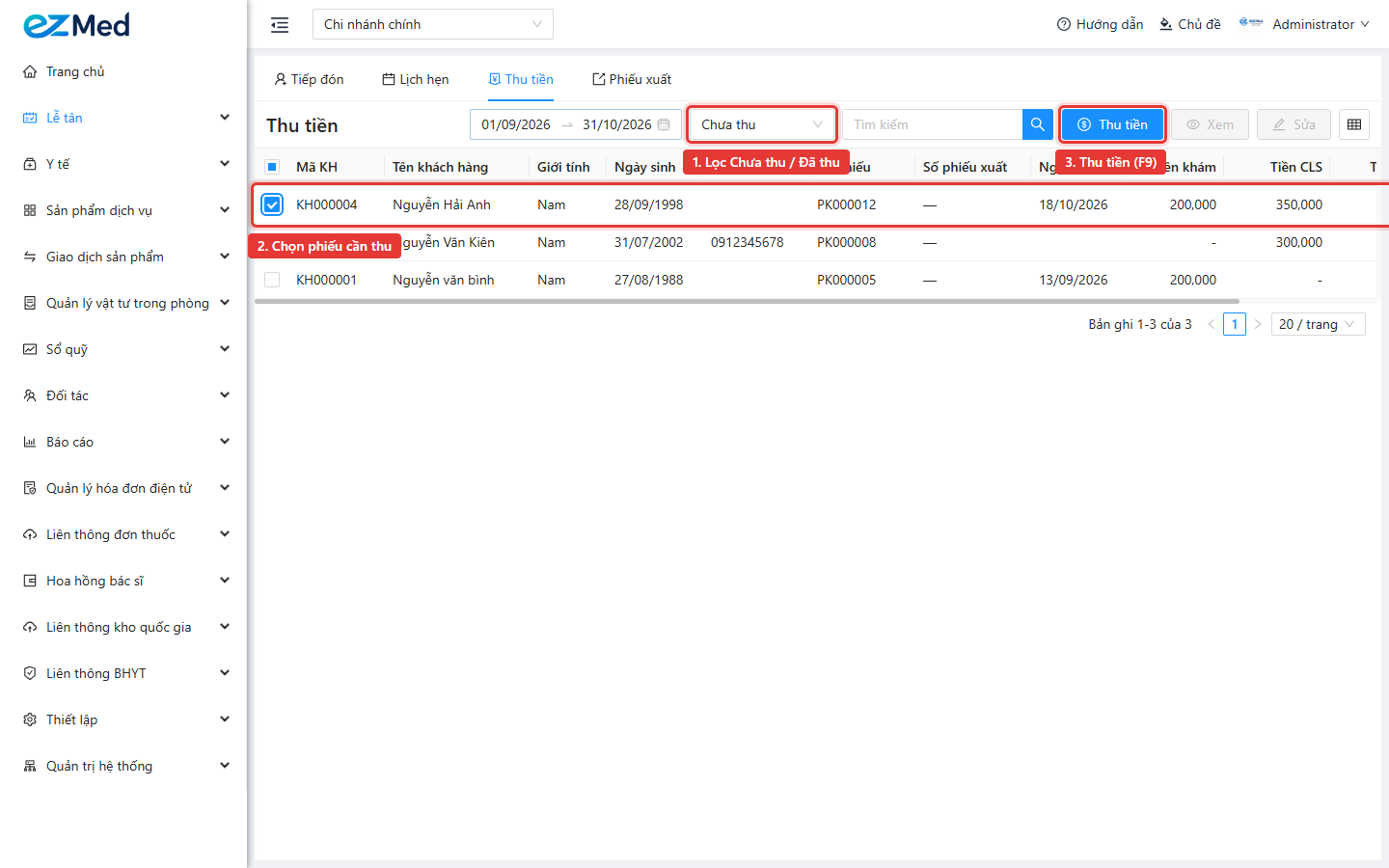Click the Quản trị hệ thống icon
This screenshot has width=1389, height=868.
point(30,766)
